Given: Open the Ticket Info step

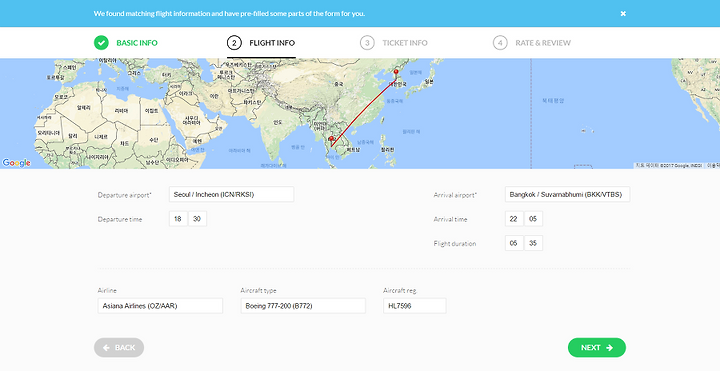Looking at the screenshot, I should pyautogui.click(x=394, y=43).
